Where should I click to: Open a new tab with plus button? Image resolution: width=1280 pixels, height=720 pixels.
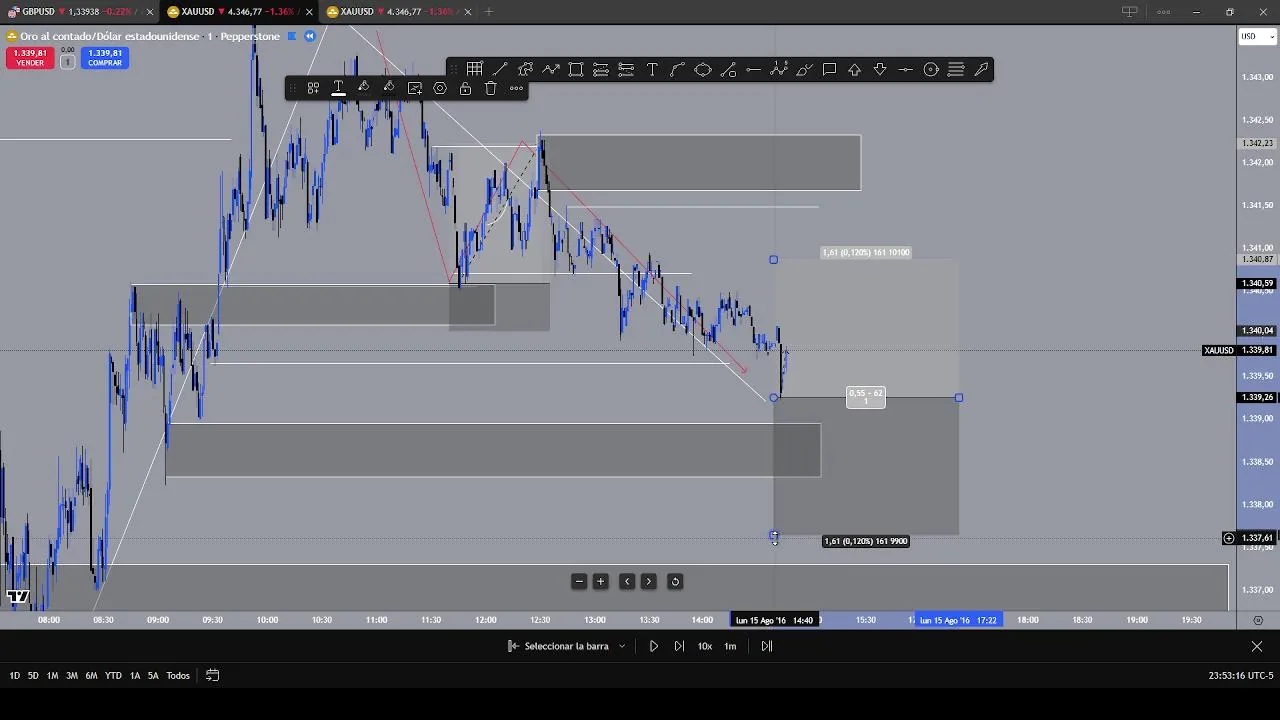coord(489,12)
